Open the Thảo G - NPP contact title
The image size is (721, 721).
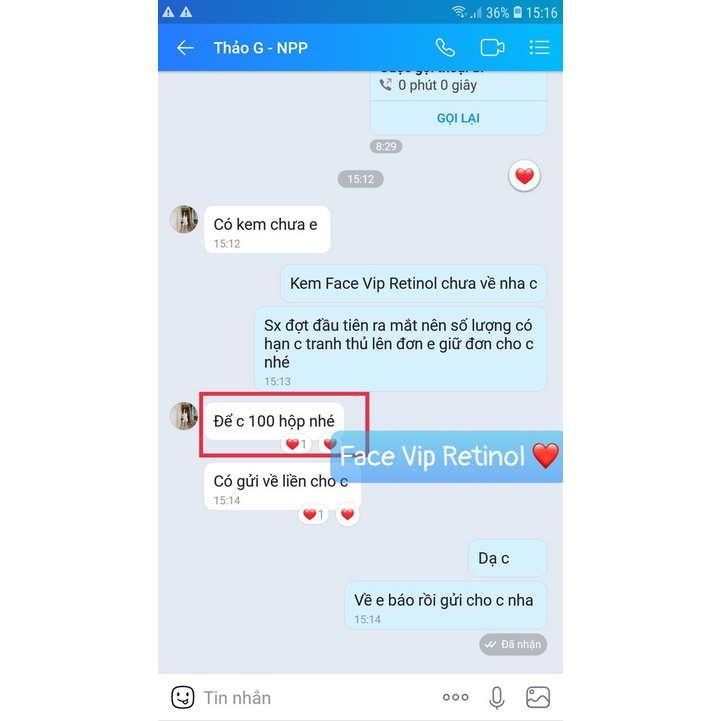[261, 48]
